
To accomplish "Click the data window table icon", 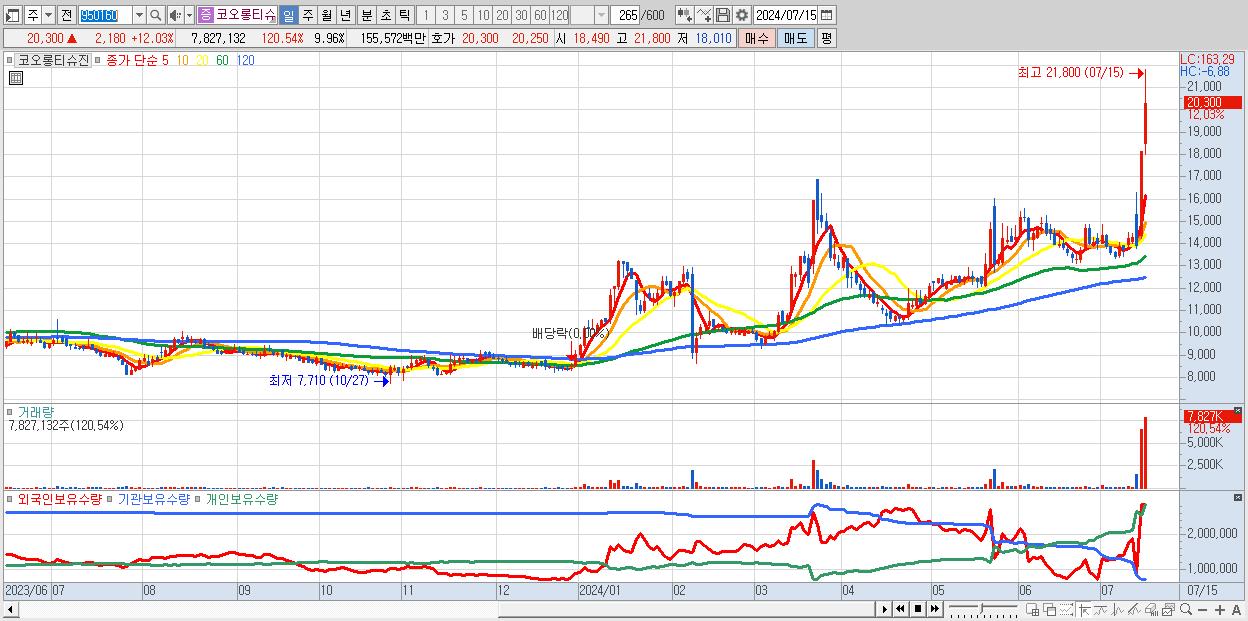I will pos(1033,609).
